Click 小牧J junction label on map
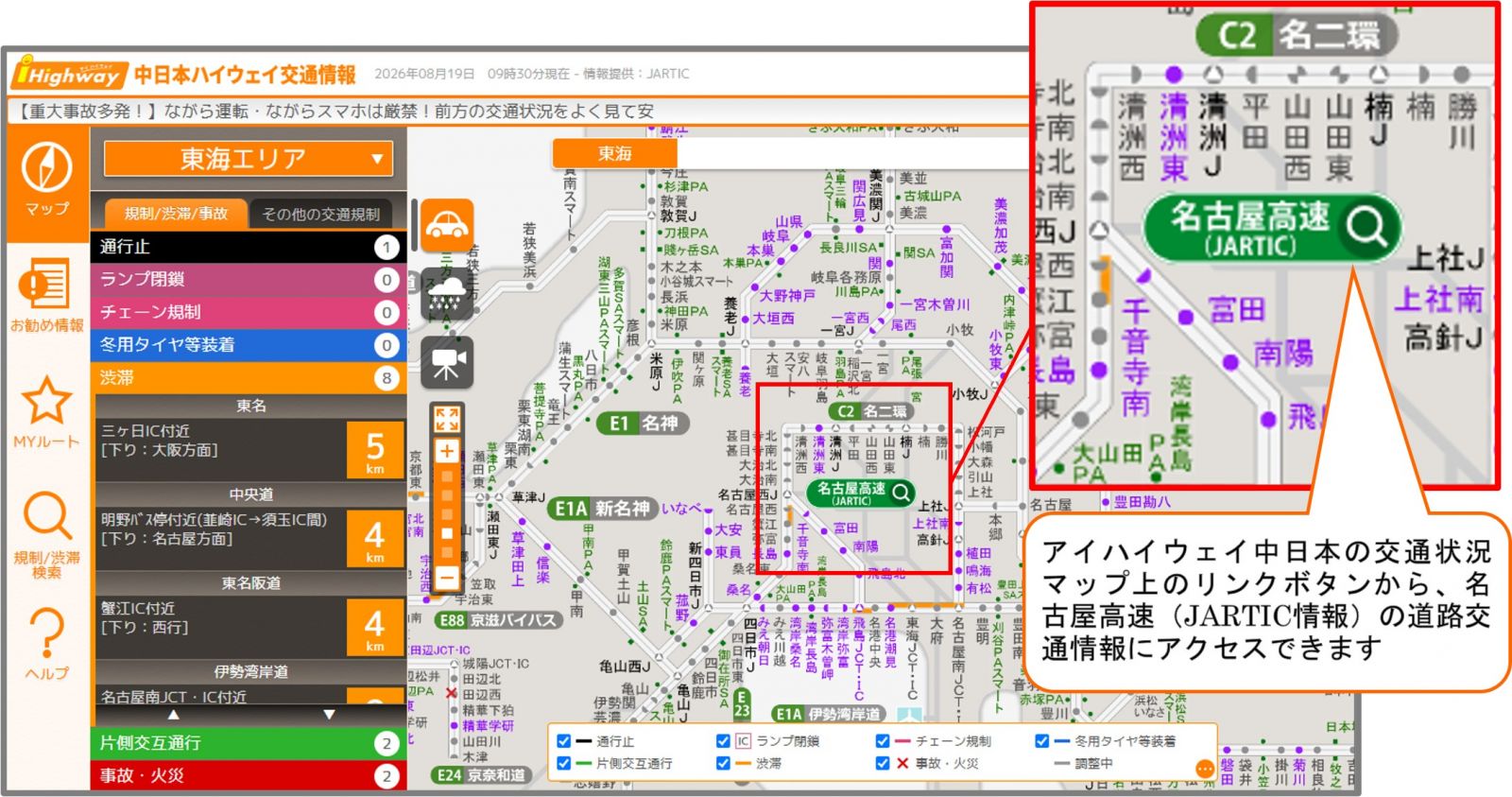This screenshot has height=797, width=1512. [970, 393]
